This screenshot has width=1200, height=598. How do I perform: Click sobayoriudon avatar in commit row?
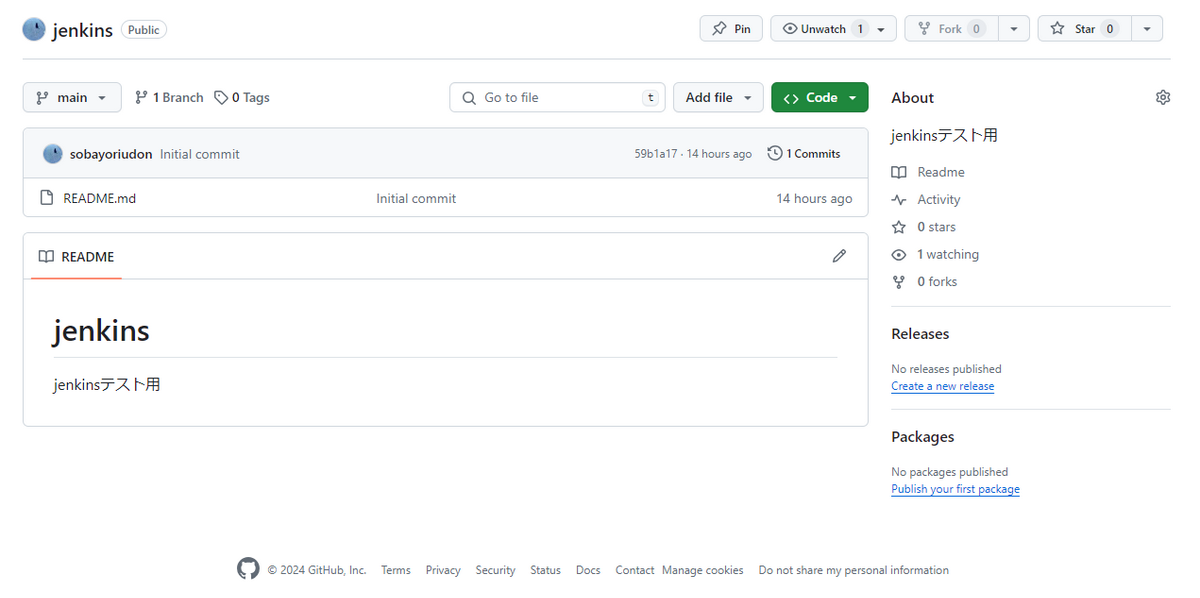[x=53, y=154]
